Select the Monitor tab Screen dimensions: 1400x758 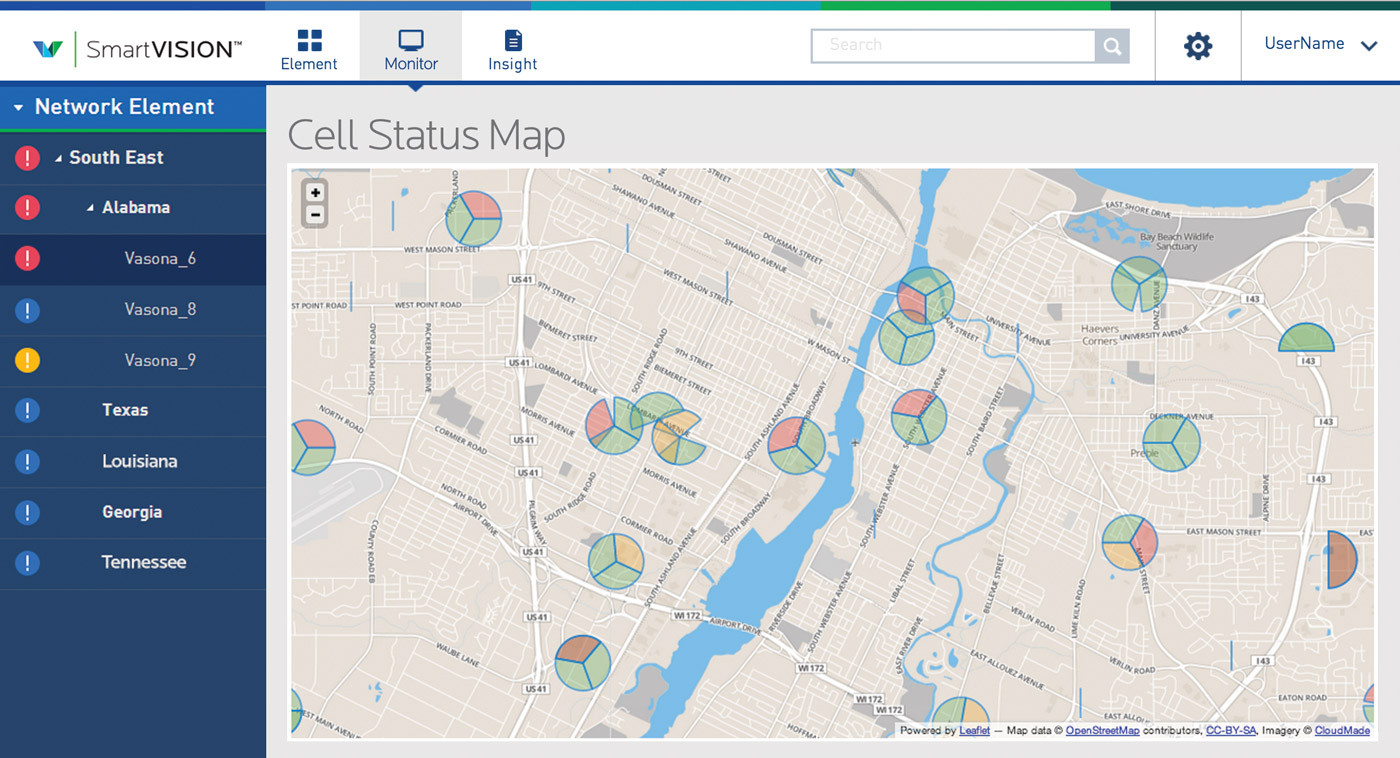411,50
